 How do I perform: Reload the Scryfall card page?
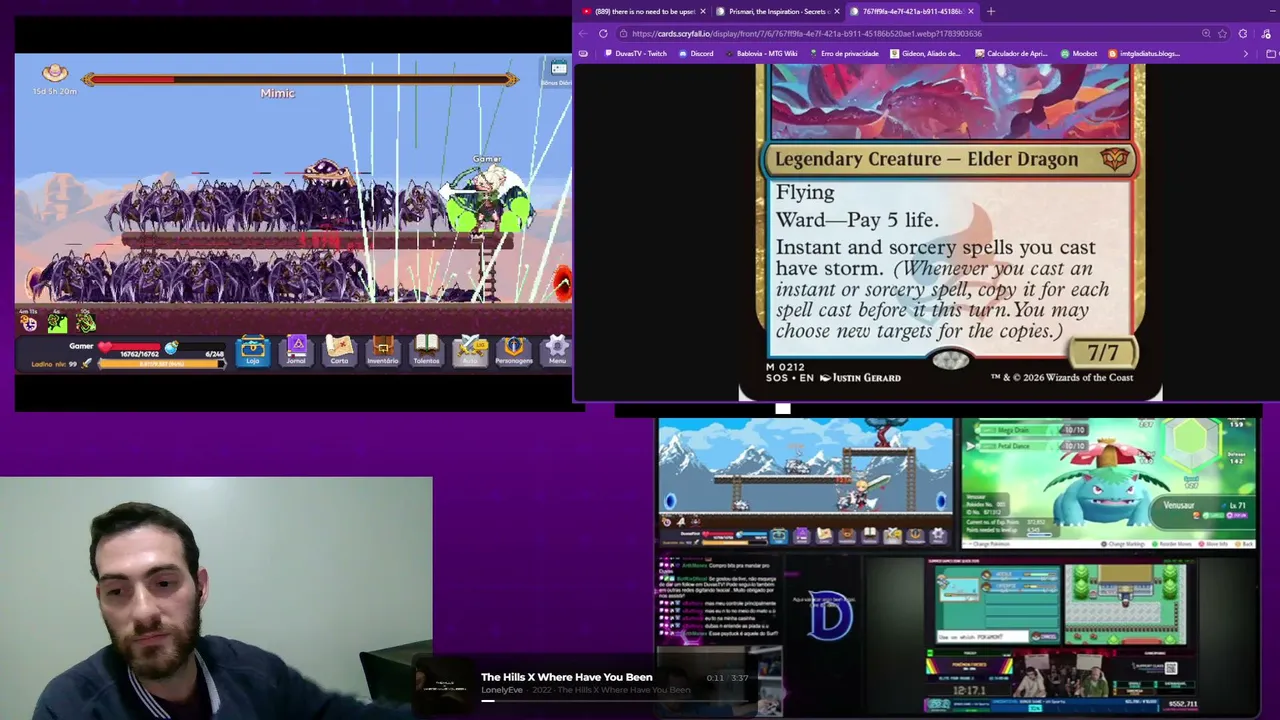point(603,33)
